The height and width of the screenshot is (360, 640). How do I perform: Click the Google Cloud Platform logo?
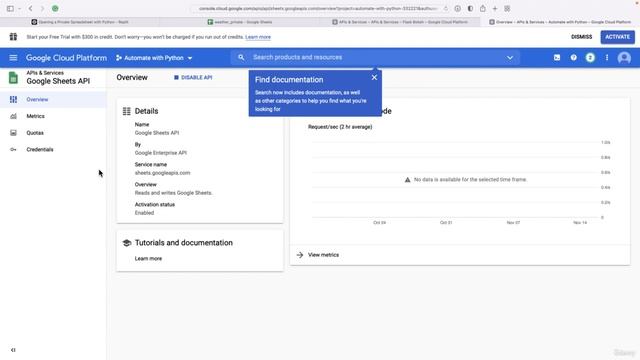point(66,58)
